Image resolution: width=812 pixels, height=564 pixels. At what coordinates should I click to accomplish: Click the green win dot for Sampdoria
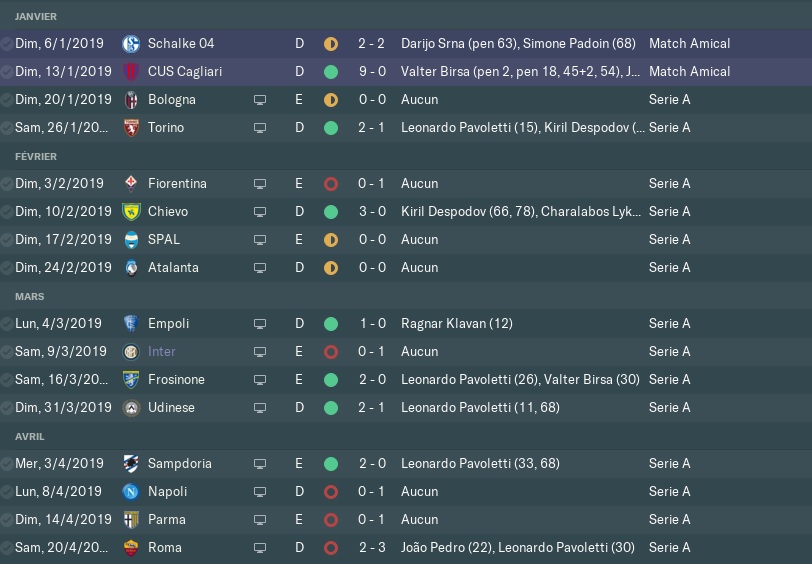(x=331, y=464)
